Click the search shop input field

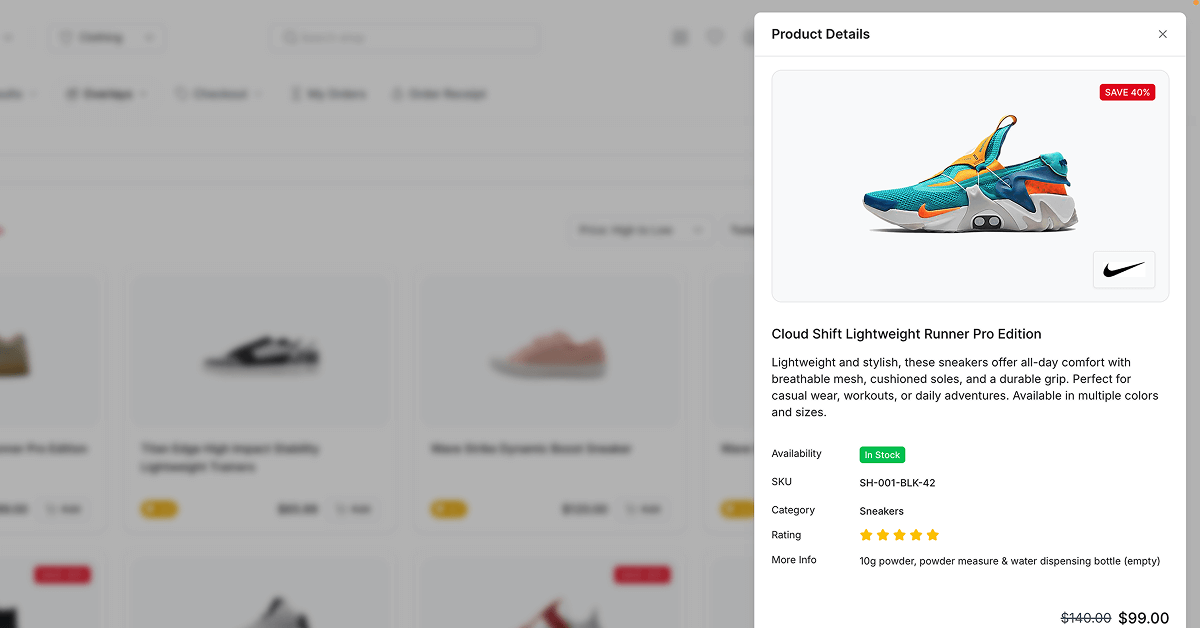click(x=404, y=38)
